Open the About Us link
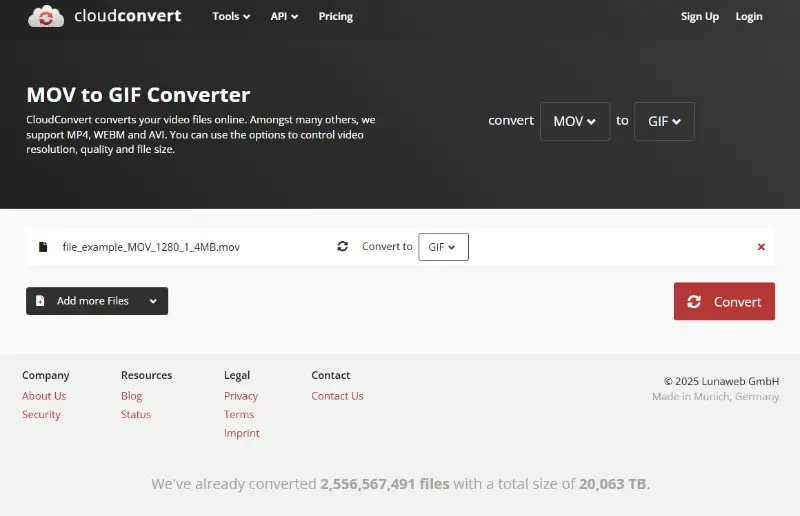This screenshot has height=516, width=800. point(44,396)
